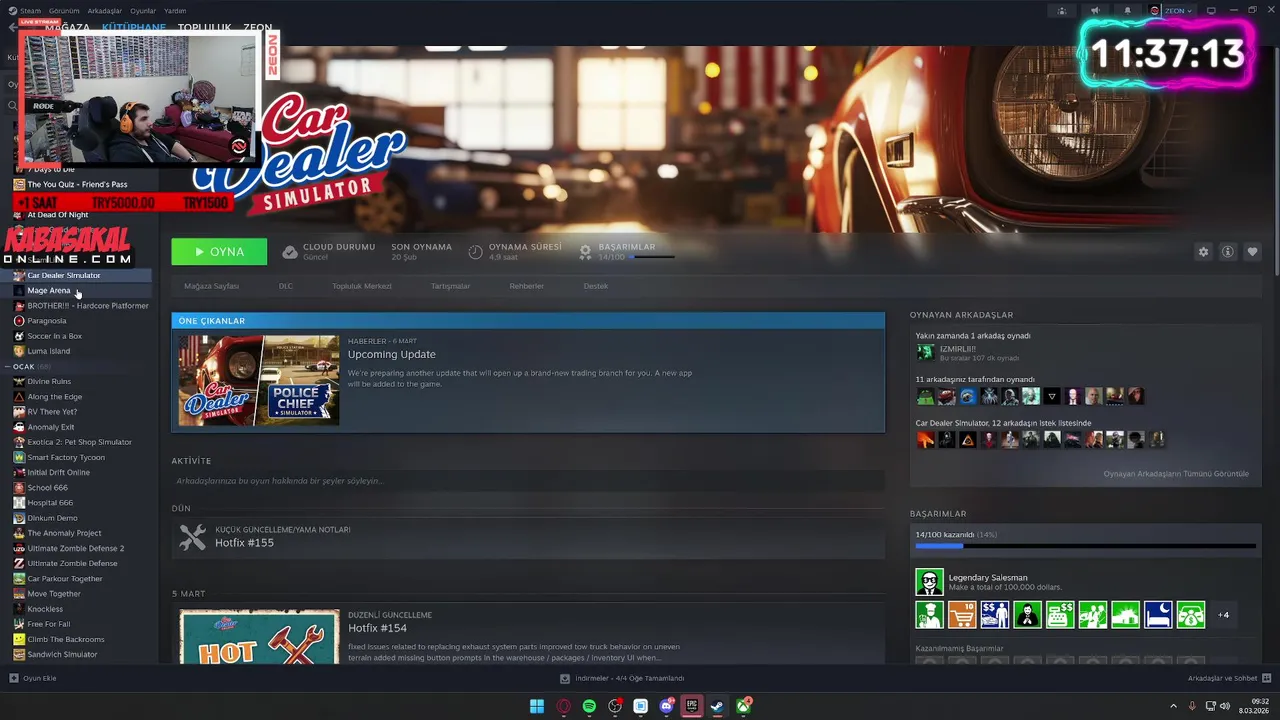The width and height of the screenshot is (1280, 720).
Task: Open the Tartışmalar link
Action: tap(450, 286)
